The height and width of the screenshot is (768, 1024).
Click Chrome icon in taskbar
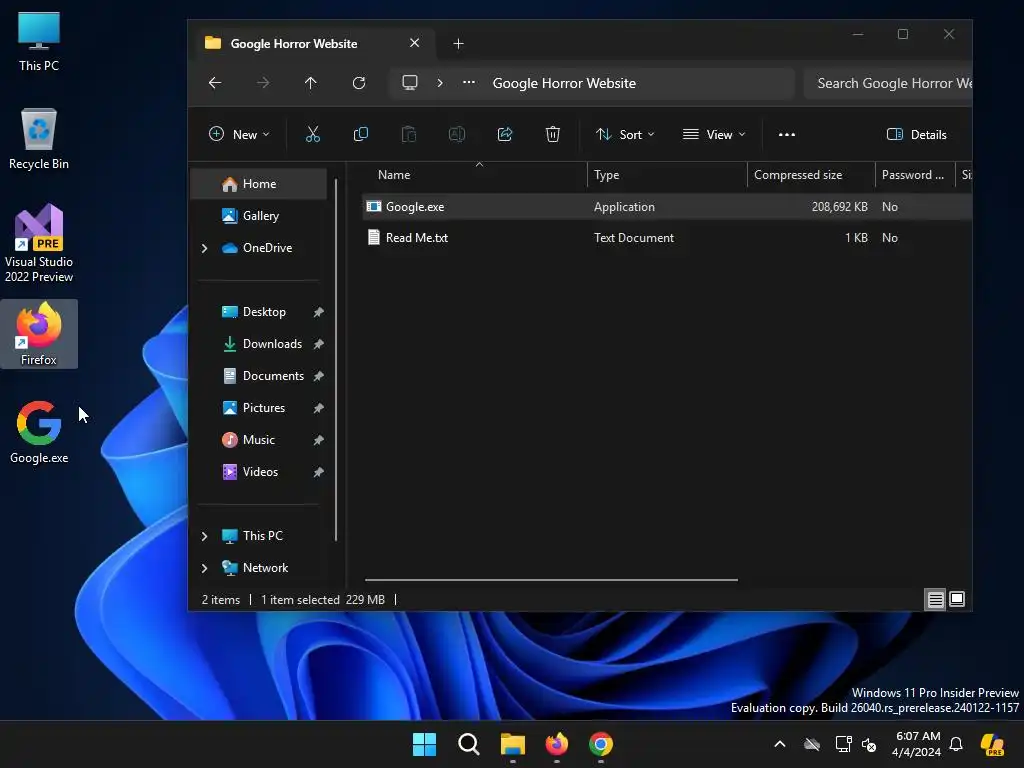click(601, 744)
